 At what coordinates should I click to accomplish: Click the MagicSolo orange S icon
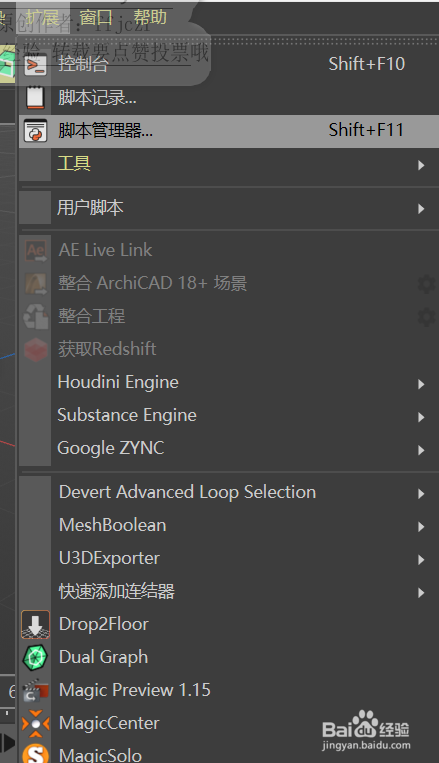36,753
